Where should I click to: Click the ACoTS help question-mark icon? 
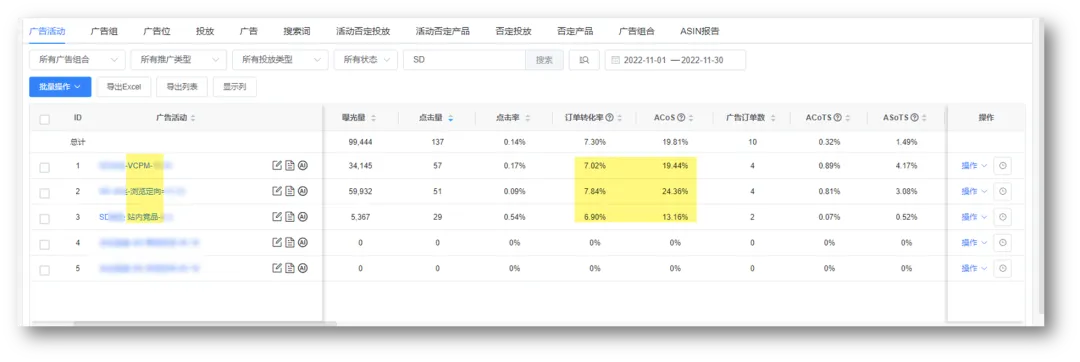click(838, 118)
